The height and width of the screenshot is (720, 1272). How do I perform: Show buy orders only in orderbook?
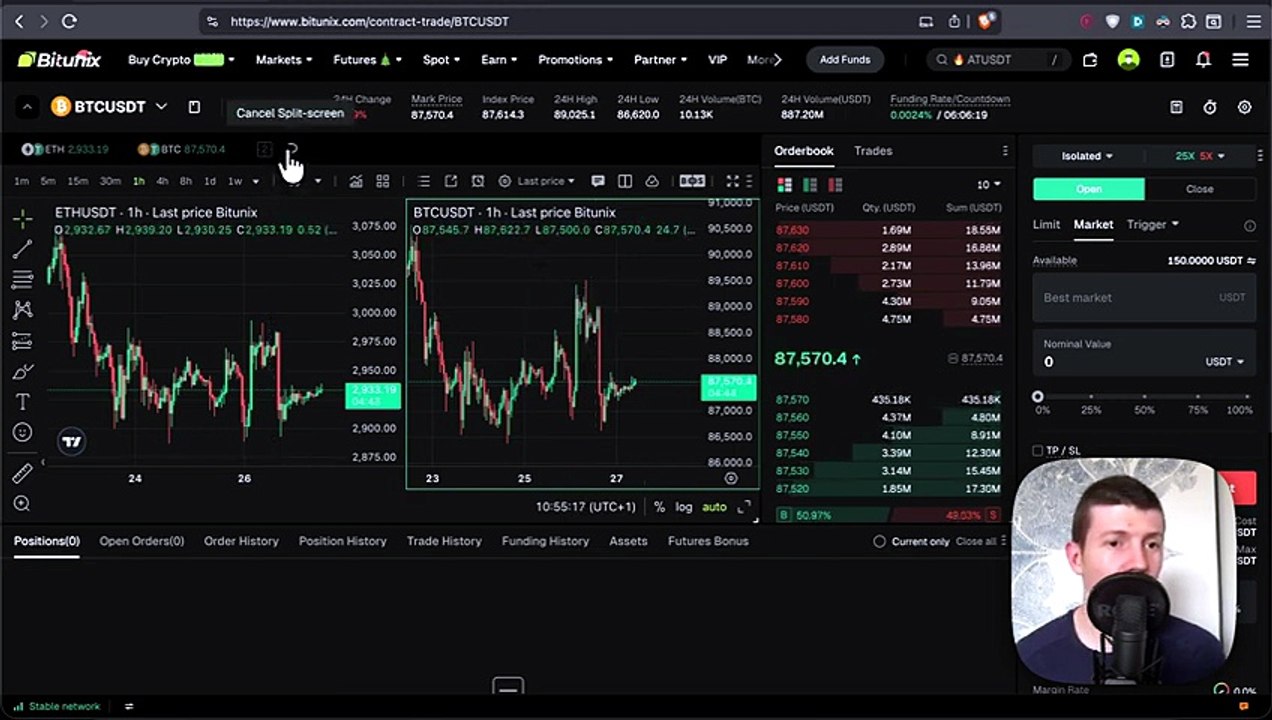coord(810,185)
